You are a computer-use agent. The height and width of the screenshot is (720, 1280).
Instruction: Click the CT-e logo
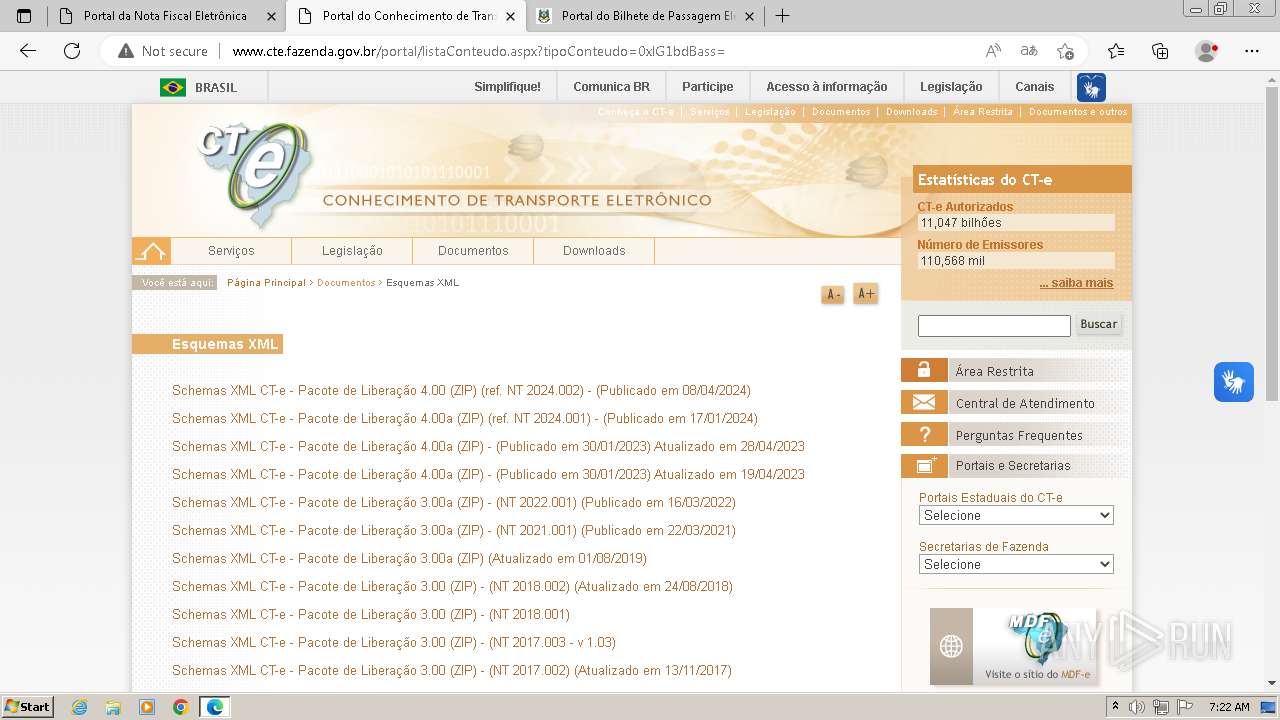click(253, 175)
